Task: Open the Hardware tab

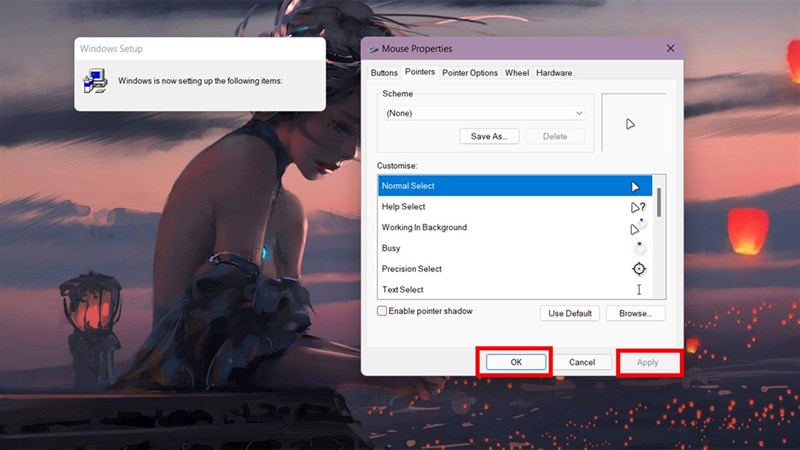Action: point(554,72)
